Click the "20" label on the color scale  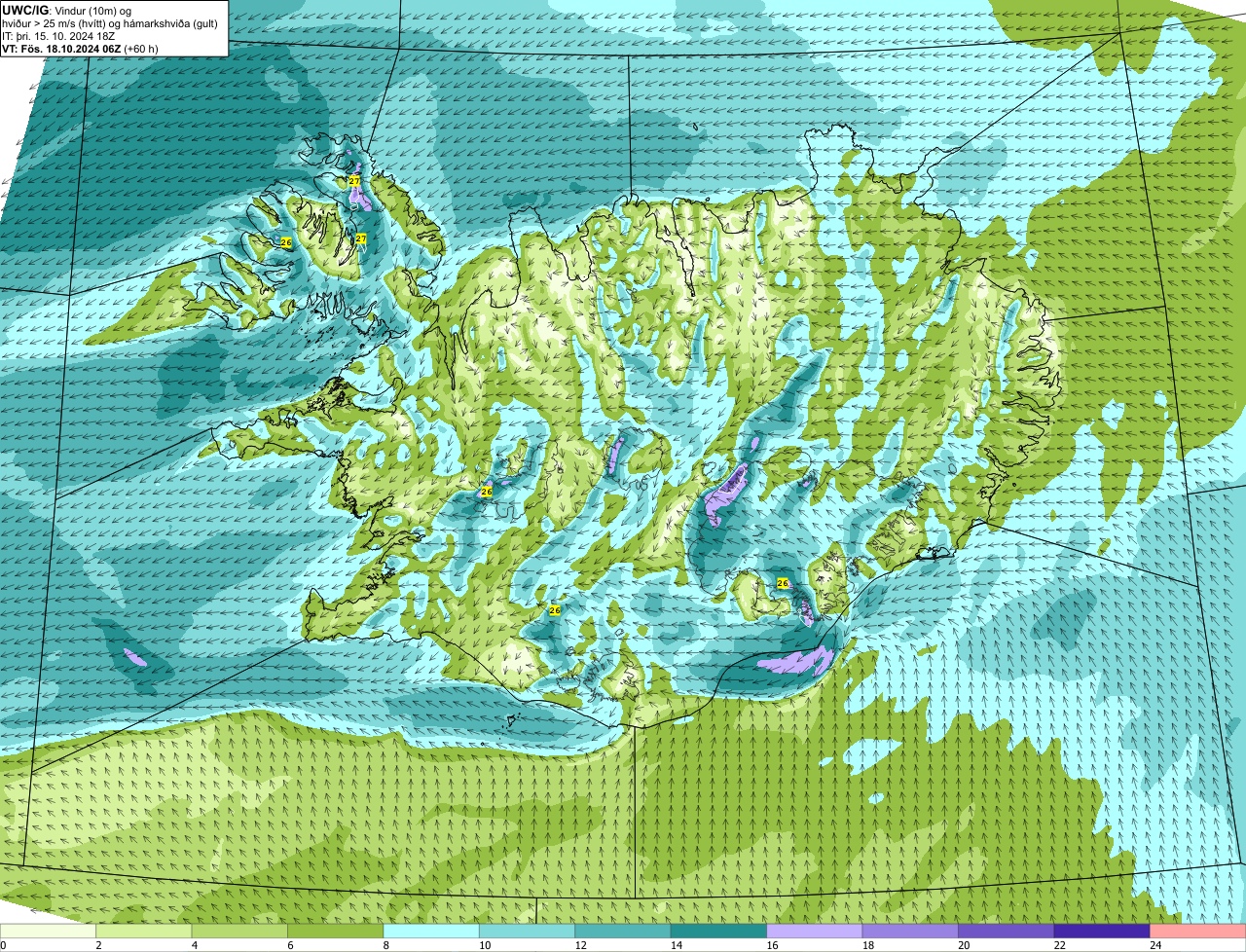coord(963,945)
